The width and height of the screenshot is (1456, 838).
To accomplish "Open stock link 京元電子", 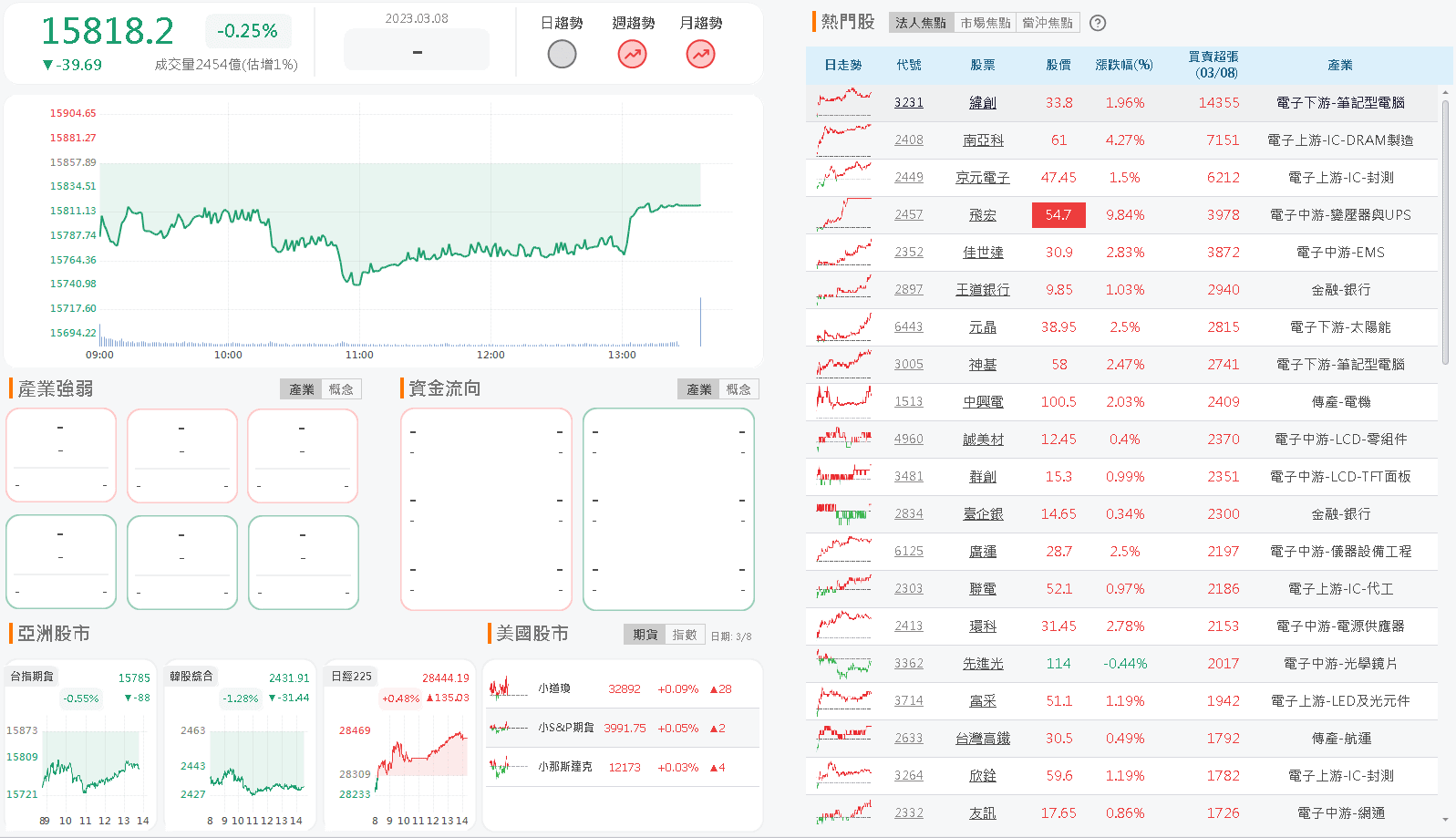I will (983, 178).
